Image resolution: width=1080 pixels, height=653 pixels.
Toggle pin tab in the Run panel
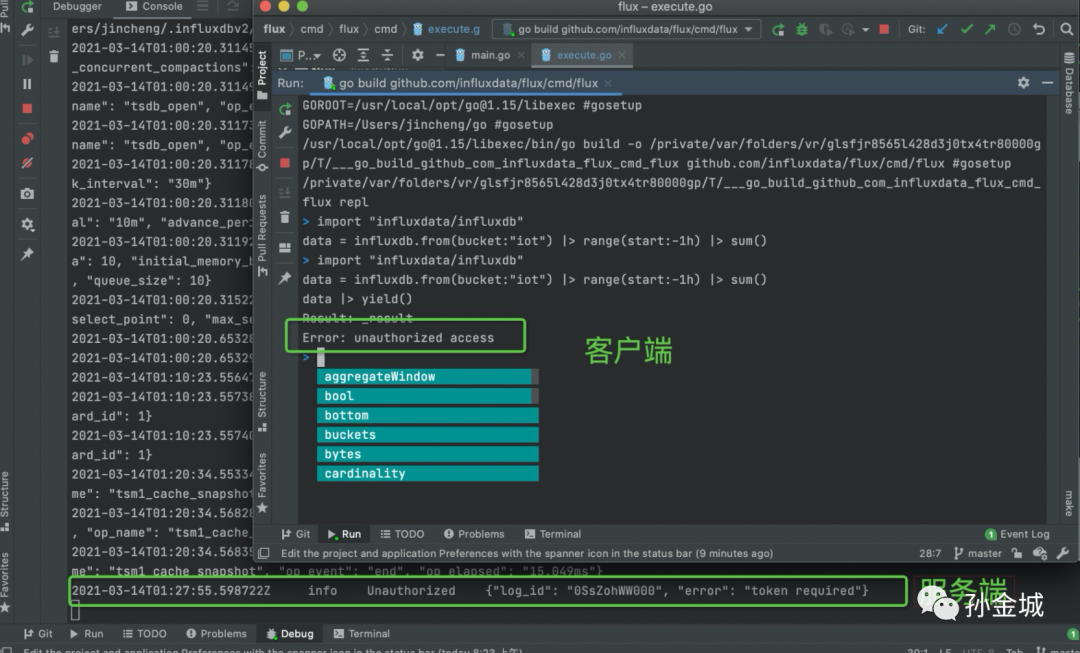[285, 278]
